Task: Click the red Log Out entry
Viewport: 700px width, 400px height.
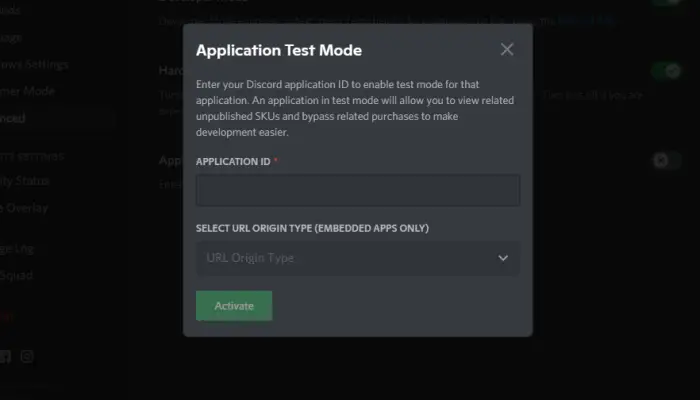Action: coord(6,317)
